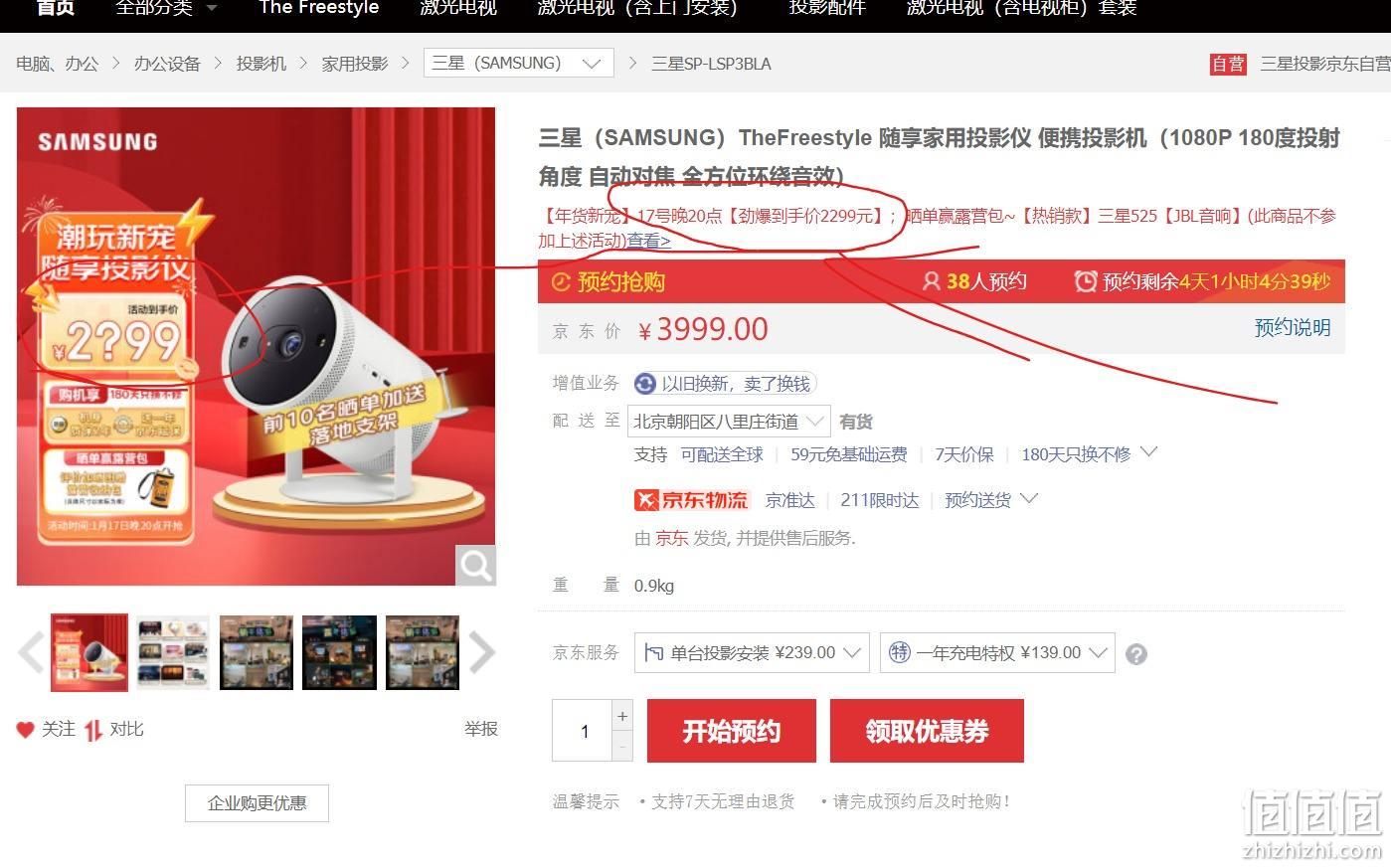Decrease quantity with the minus stepper
The height and width of the screenshot is (868, 1391).
(x=622, y=746)
